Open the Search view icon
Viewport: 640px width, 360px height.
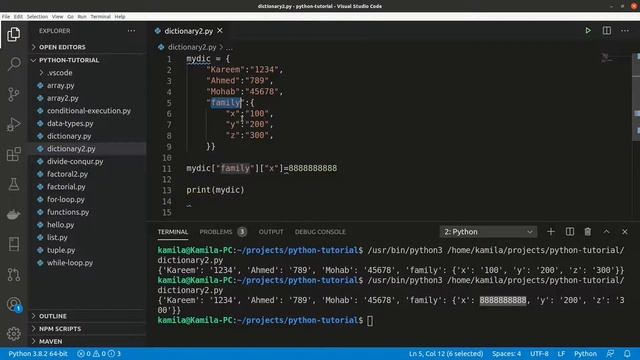click(x=13, y=64)
